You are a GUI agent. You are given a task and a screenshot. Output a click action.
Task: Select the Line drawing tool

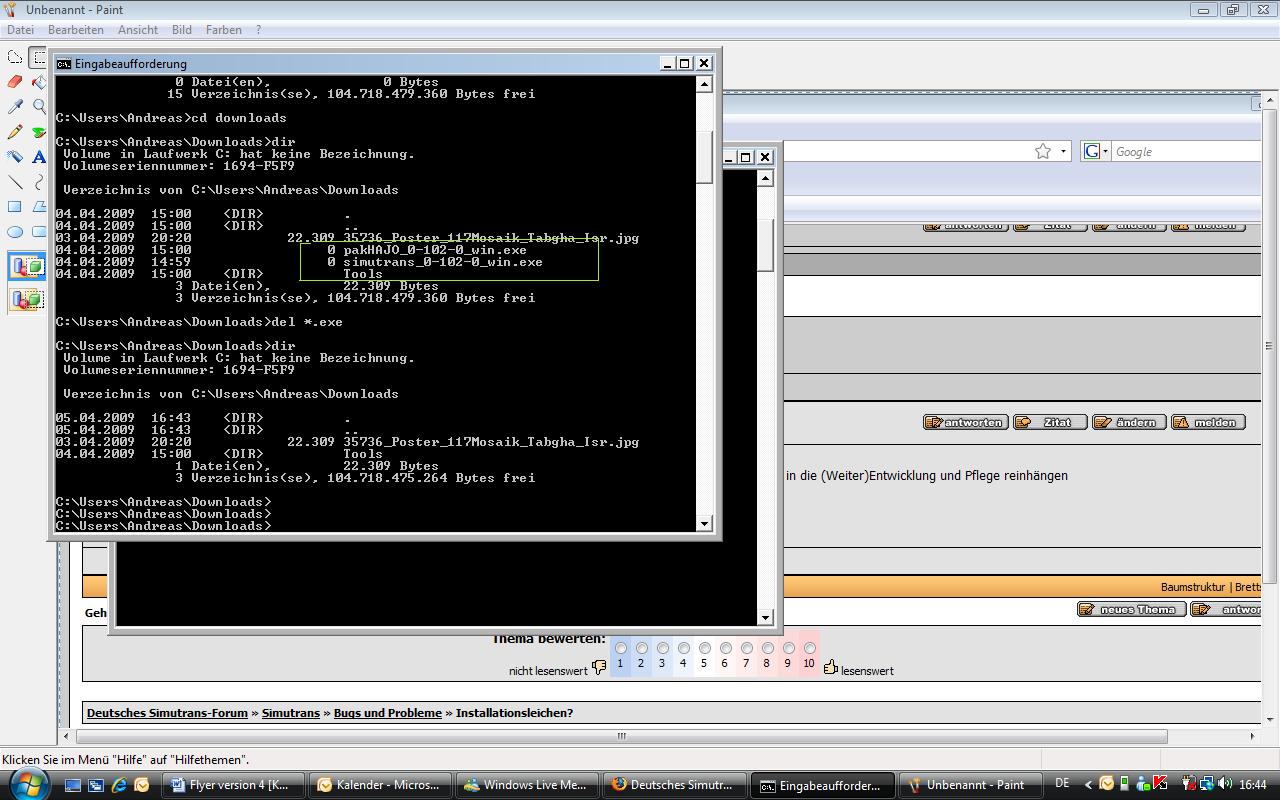(x=15, y=182)
